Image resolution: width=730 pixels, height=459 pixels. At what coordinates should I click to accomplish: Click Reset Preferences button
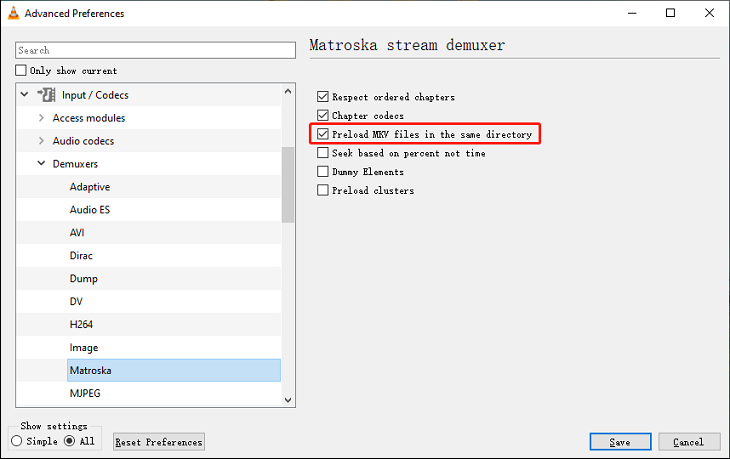159,442
